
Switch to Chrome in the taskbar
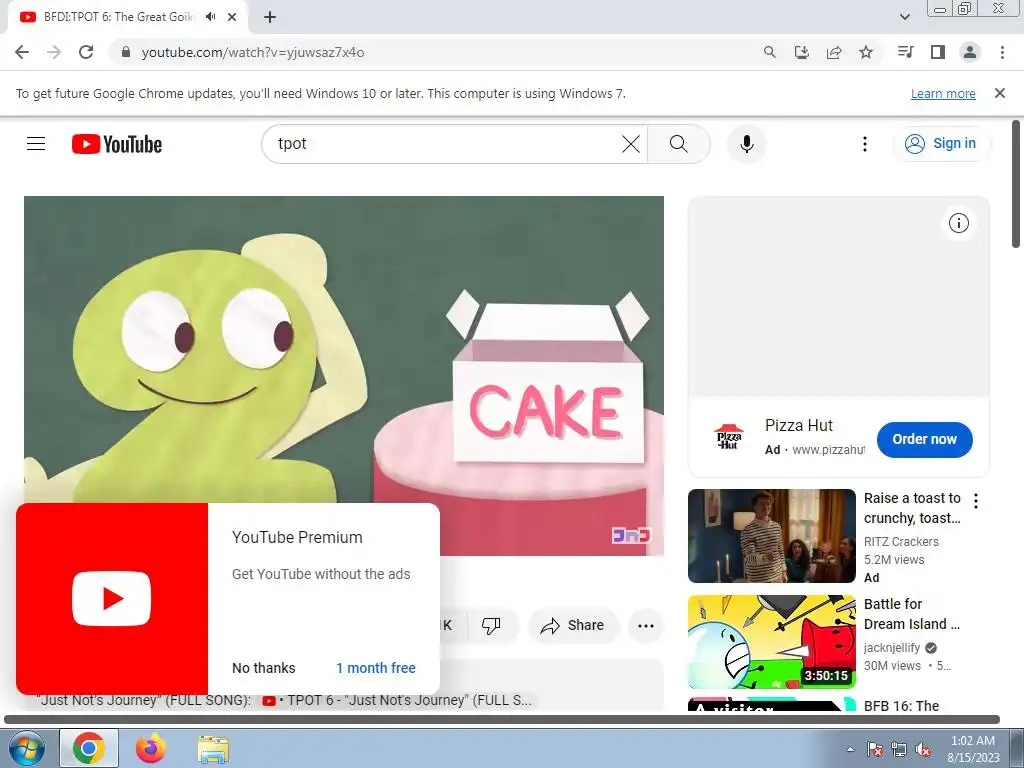89,748
